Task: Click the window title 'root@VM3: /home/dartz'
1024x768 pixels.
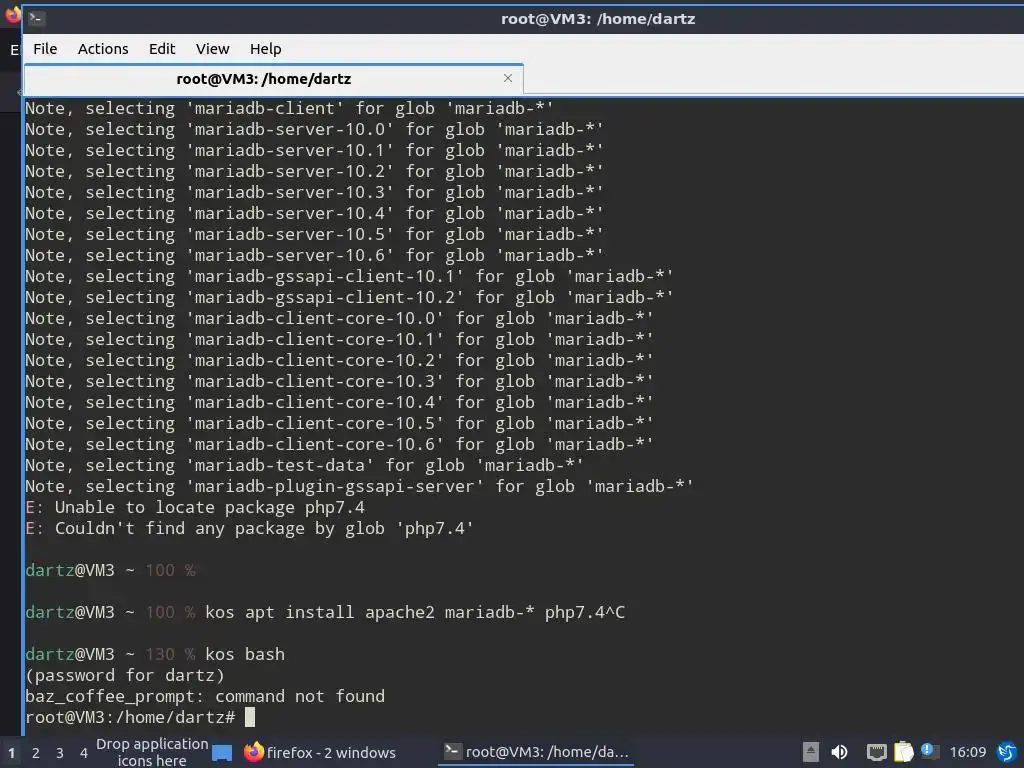Action: tap(598, 19)
